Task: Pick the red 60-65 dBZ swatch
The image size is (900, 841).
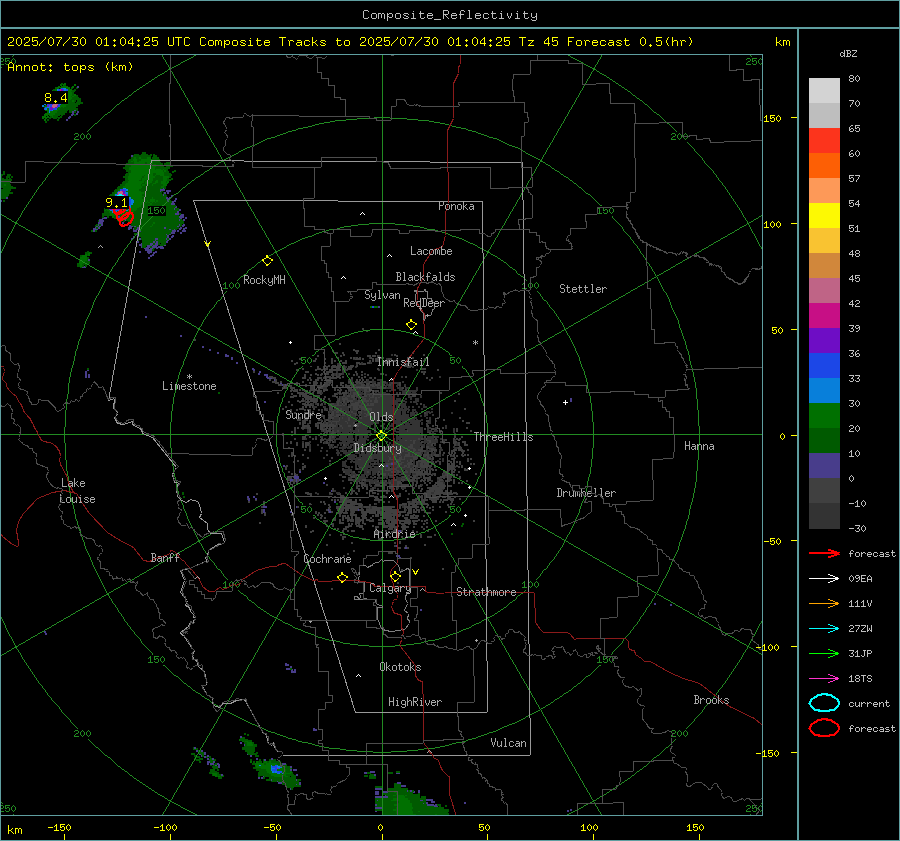Action: (824, 141)
